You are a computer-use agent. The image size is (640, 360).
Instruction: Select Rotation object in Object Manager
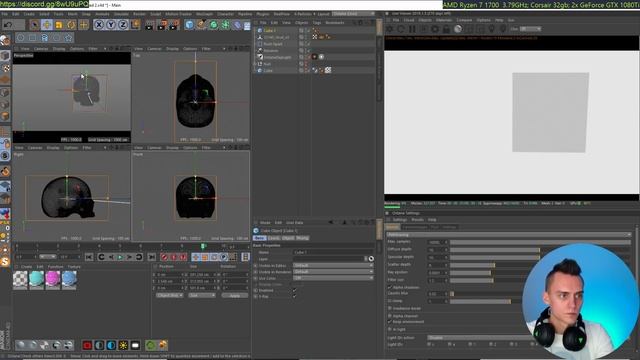[271, 51]
